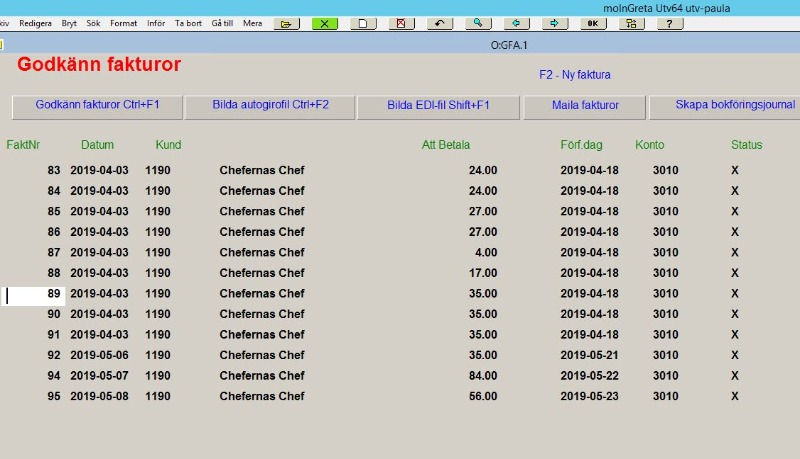Click the left arrow previous icon
This screenshot has width=800, height=459.
(516, 23)
